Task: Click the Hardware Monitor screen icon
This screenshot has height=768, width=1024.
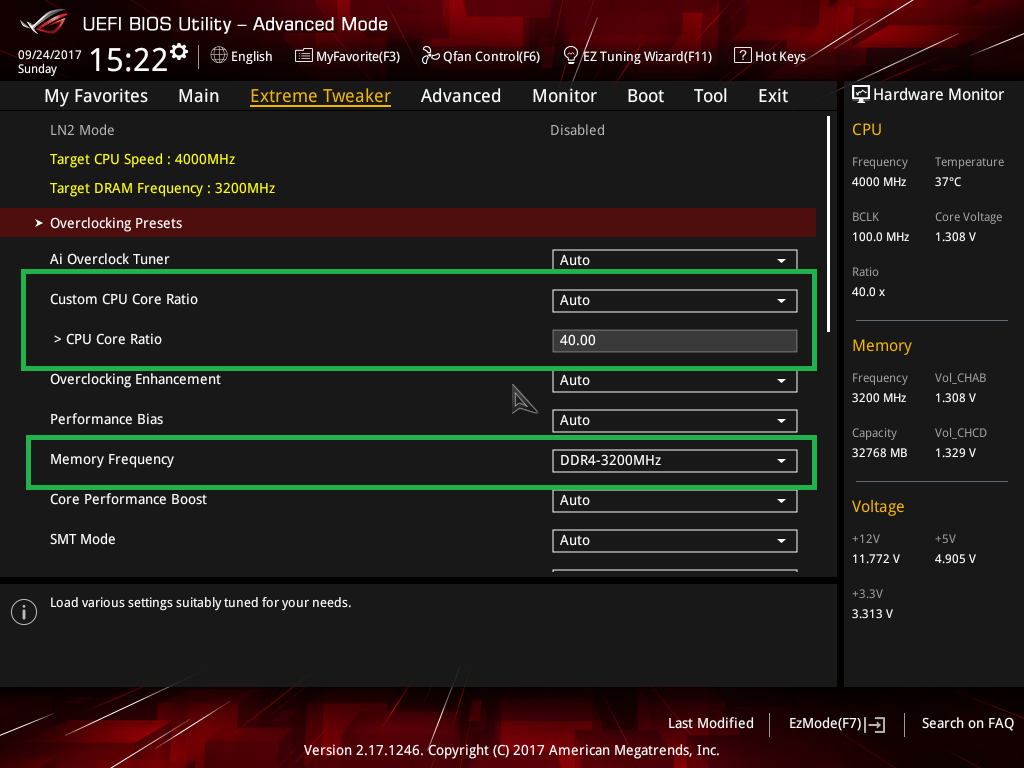Action: click(x=861, y=94)
